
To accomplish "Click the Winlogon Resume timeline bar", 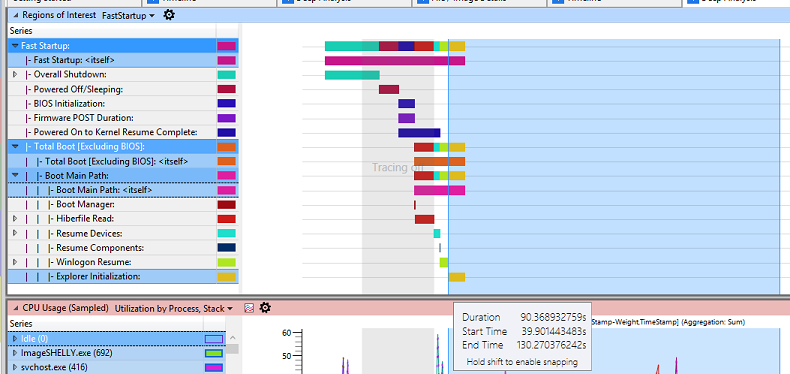I will click(x=444, y=263).
